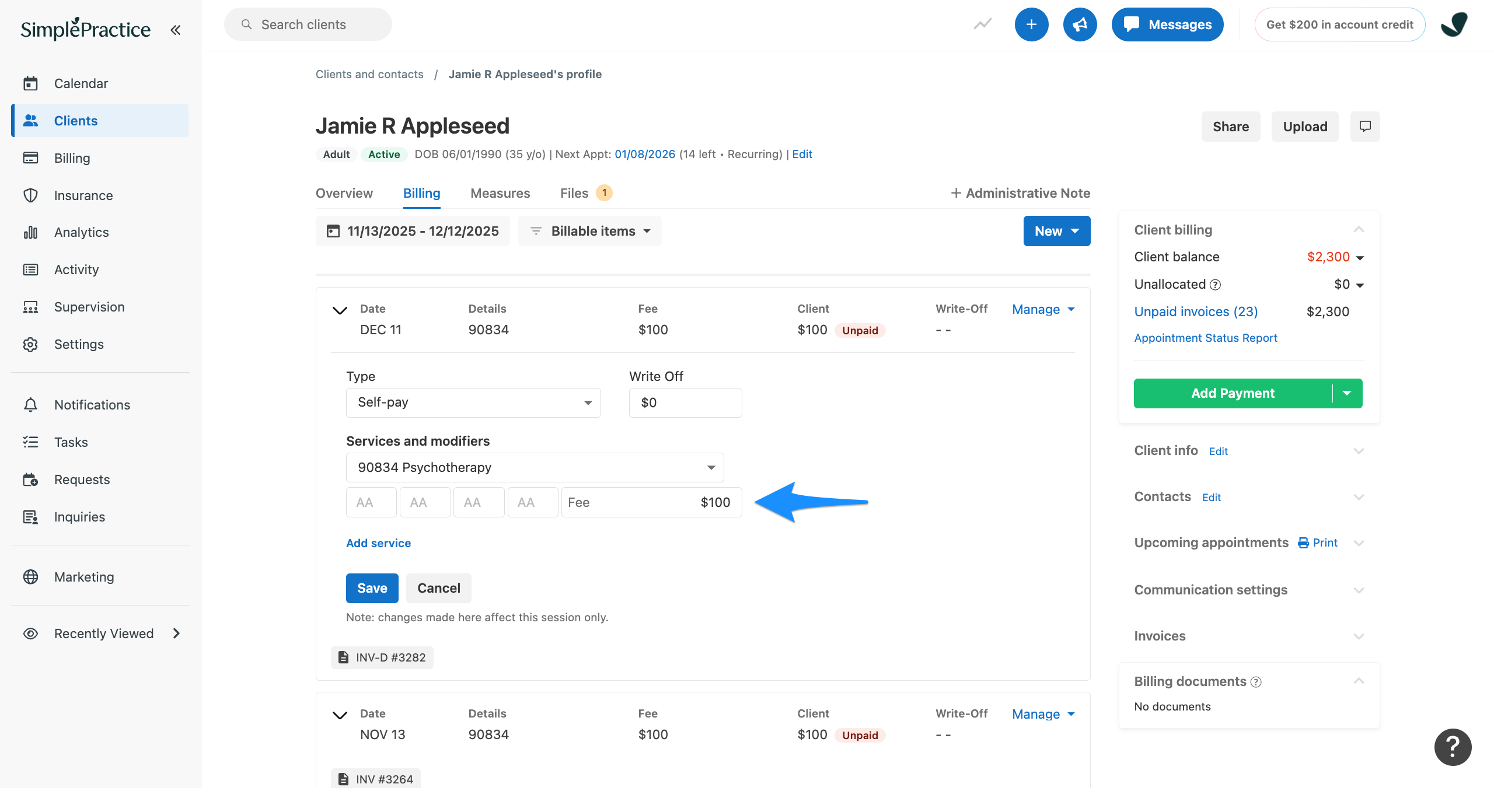
Task: Open the Type Self-pay dropdown
Action: [x=473, y=402]
